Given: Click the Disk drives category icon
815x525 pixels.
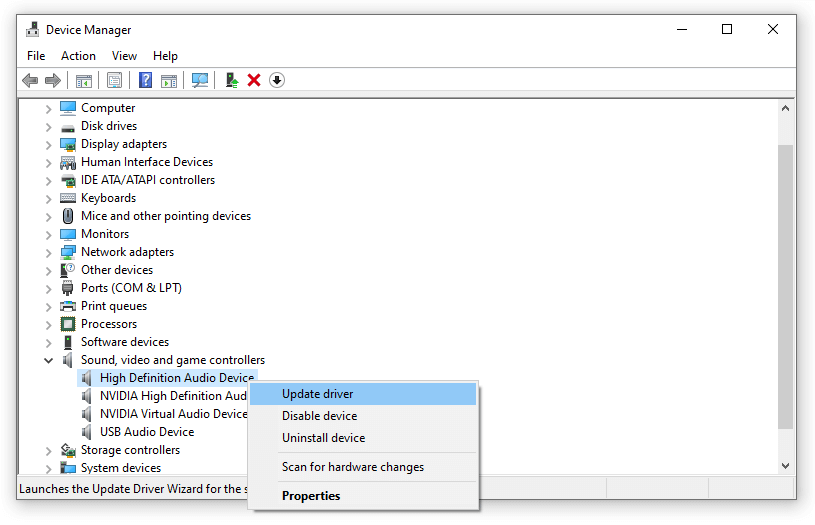Looking at the screenshot, I should click(68, 127).
